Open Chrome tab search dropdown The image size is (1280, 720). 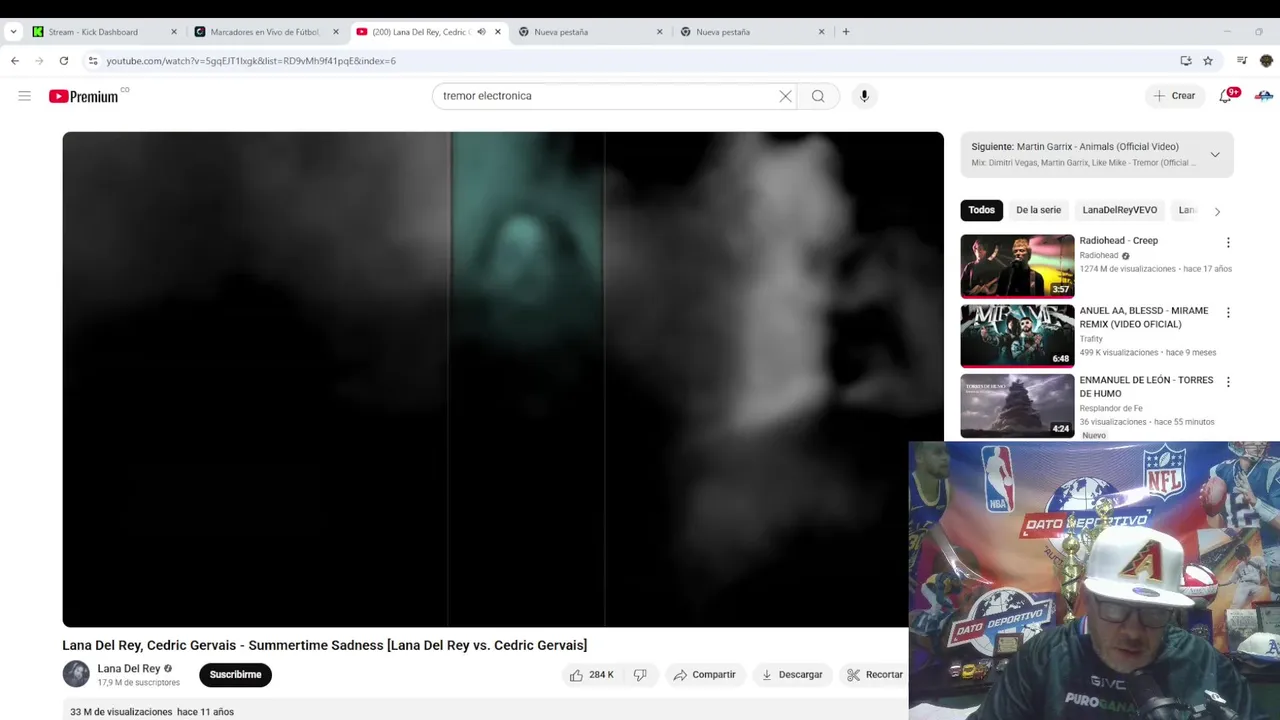pyautogui.click(x=13, y=32)
